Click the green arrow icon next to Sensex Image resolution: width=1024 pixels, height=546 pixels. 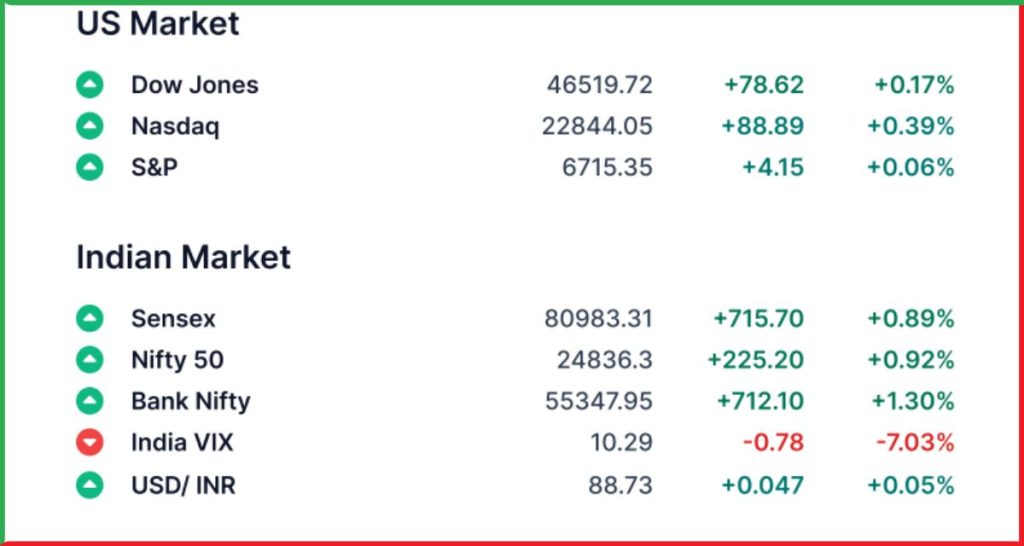(90, 319)
